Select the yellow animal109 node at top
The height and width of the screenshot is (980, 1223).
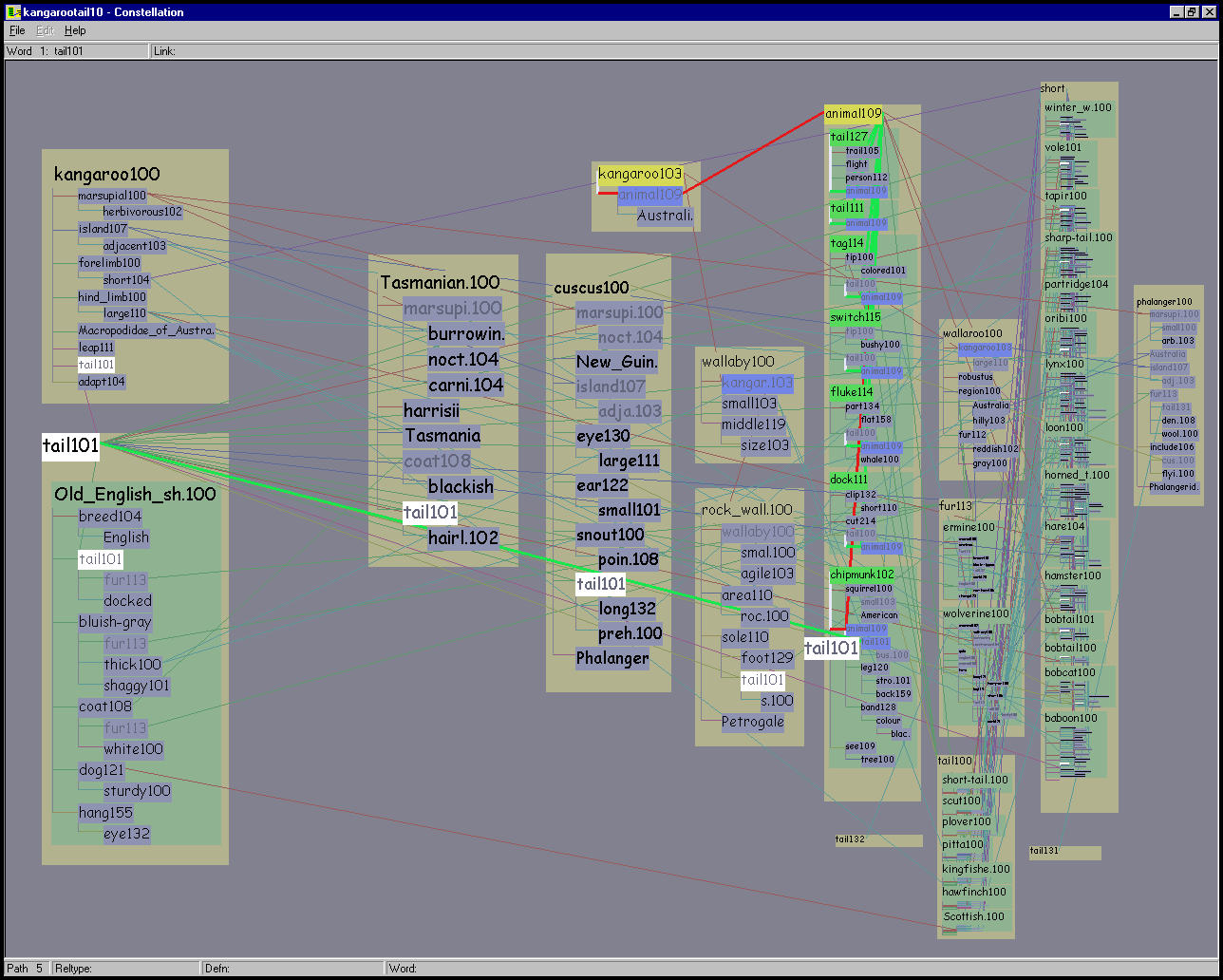coord(853,114)
